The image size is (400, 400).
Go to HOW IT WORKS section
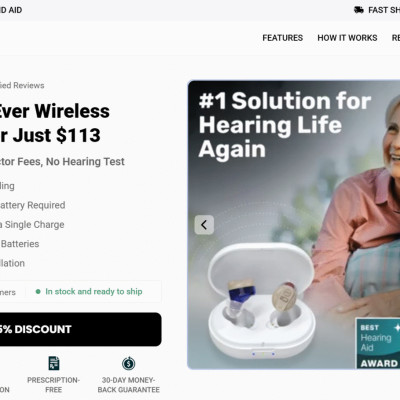point(347,38)
